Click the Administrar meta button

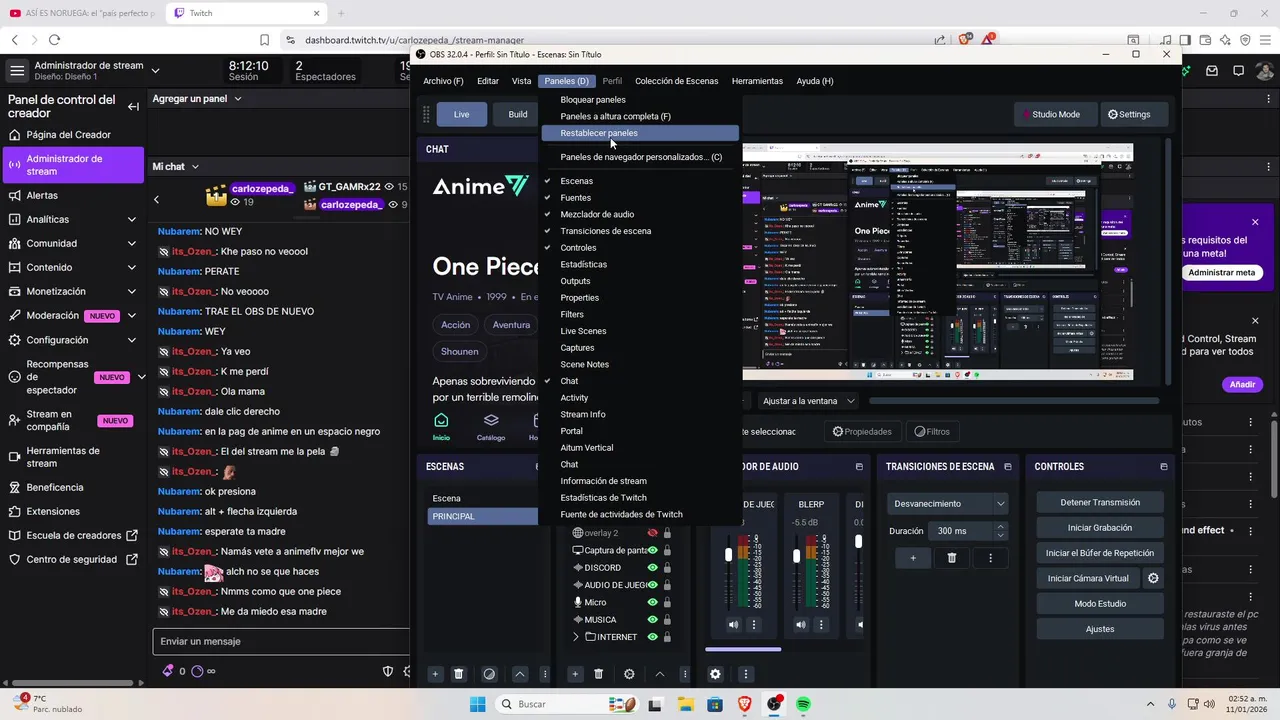click(x=1221, y=272)
